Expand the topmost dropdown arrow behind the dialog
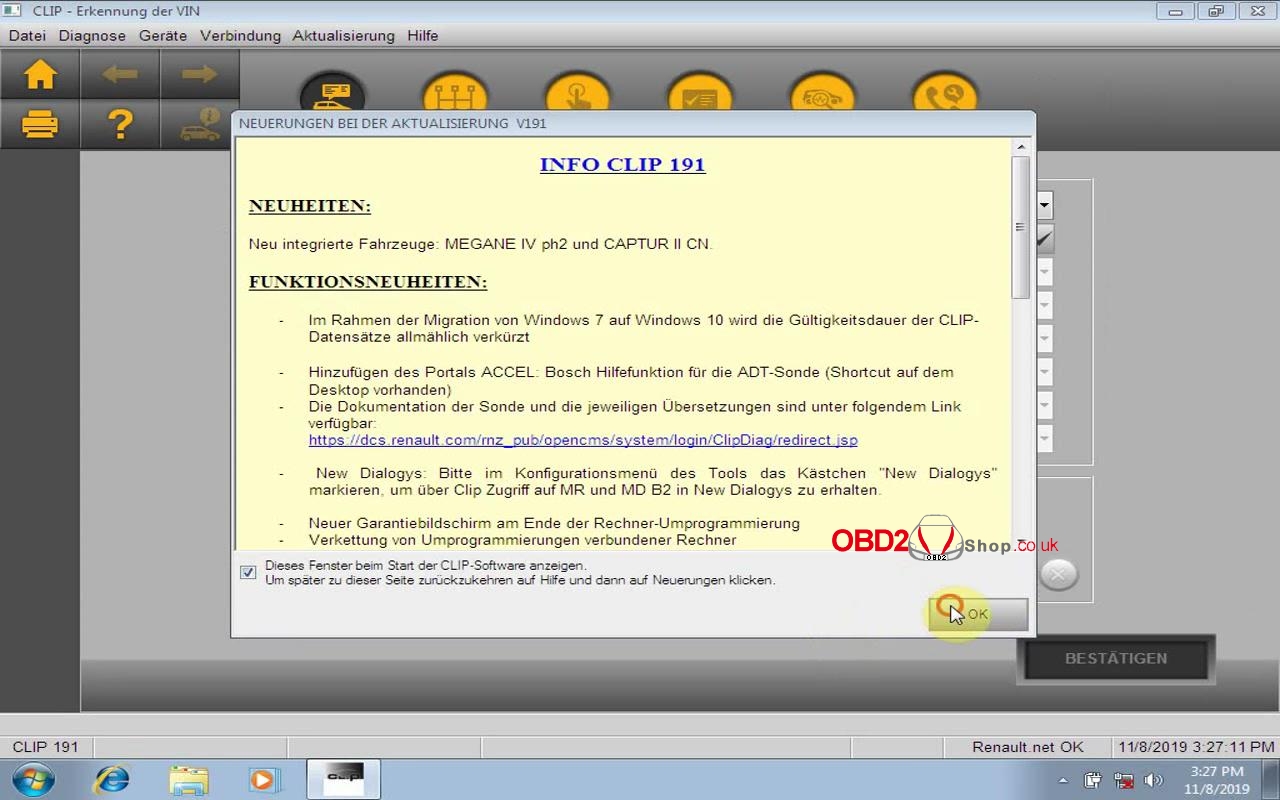Viewport: 1280px width, 800px height. [1045, 205]
